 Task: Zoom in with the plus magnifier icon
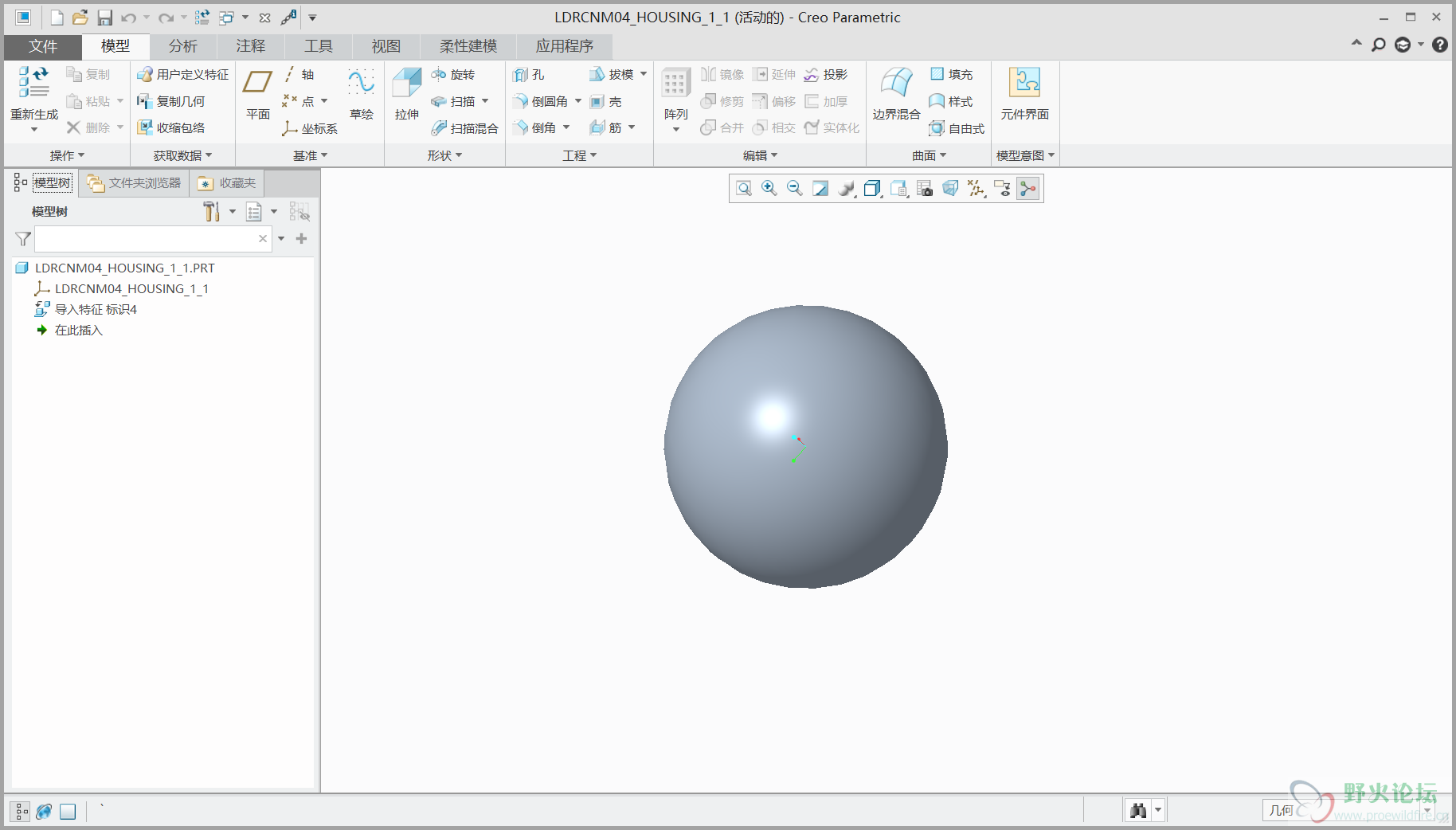click(x=769, y=189)
